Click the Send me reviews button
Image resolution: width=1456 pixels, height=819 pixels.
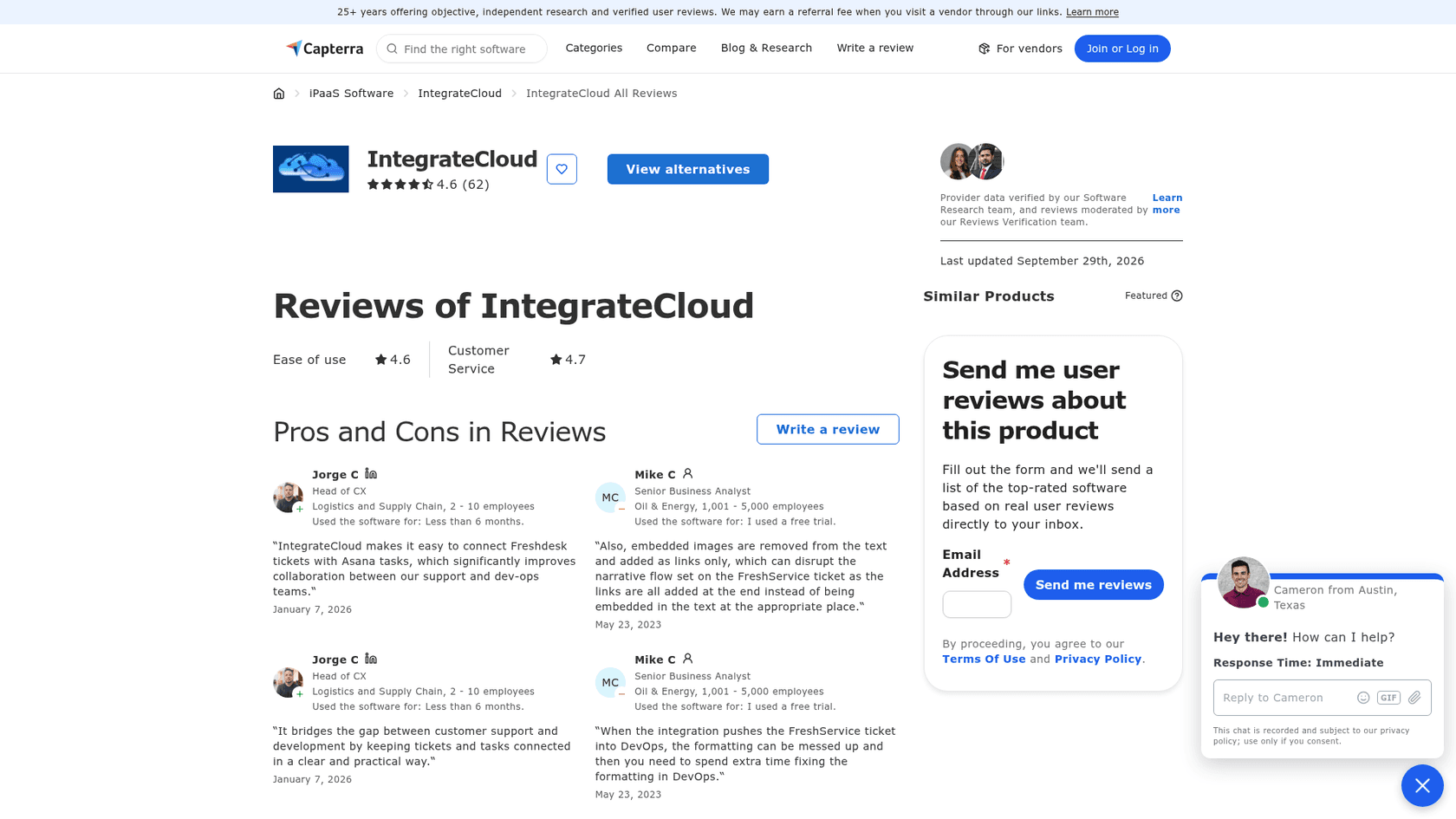(x=1093, y=585)
